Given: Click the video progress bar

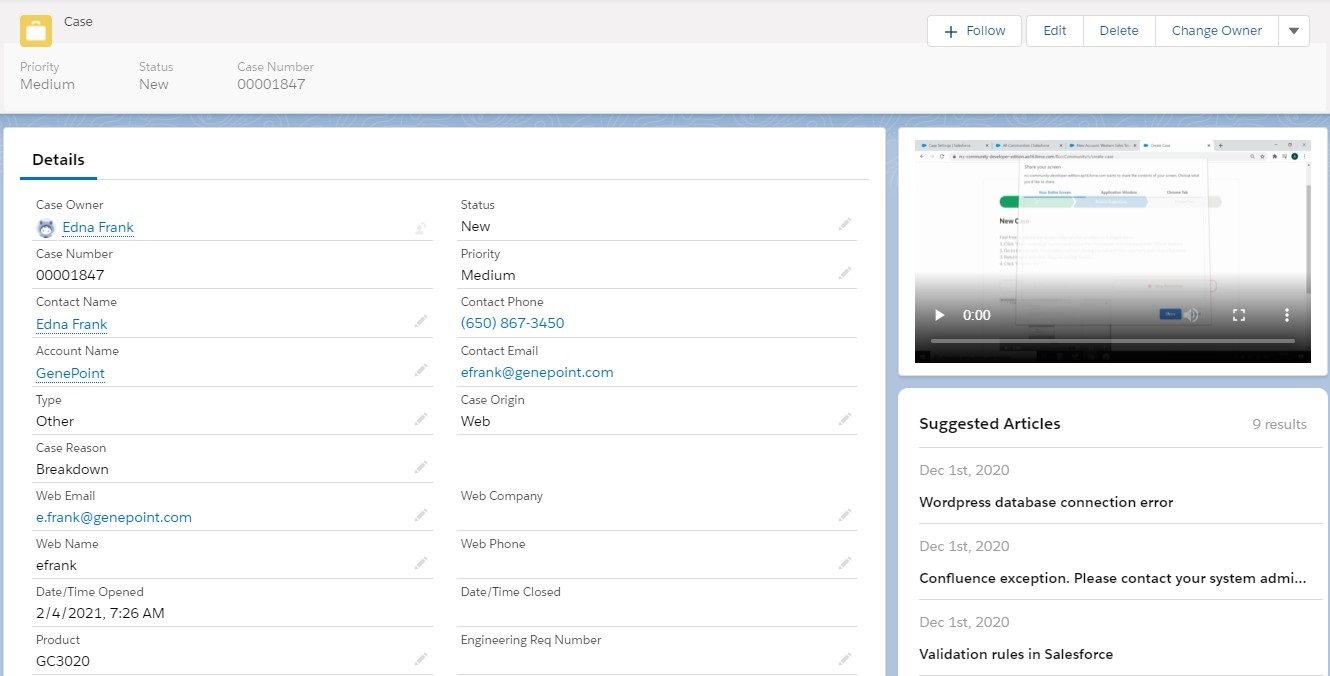Looking at the screenshot, I should point(1113,341).
